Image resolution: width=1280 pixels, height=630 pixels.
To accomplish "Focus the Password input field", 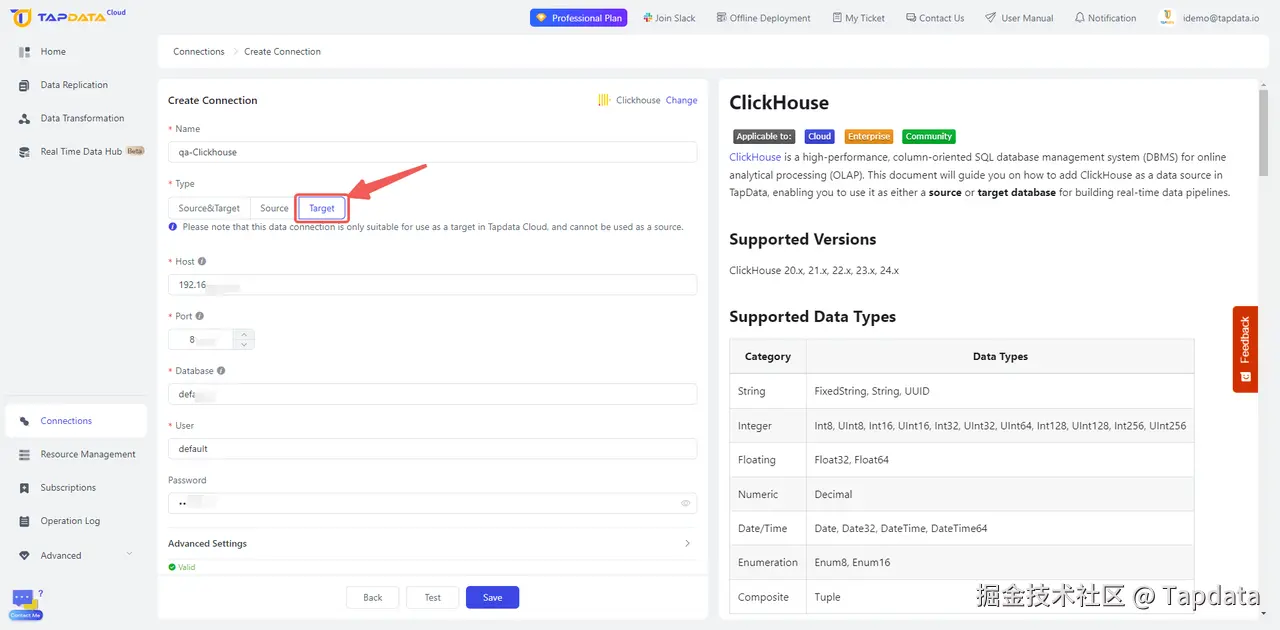I will click(432, 503).
